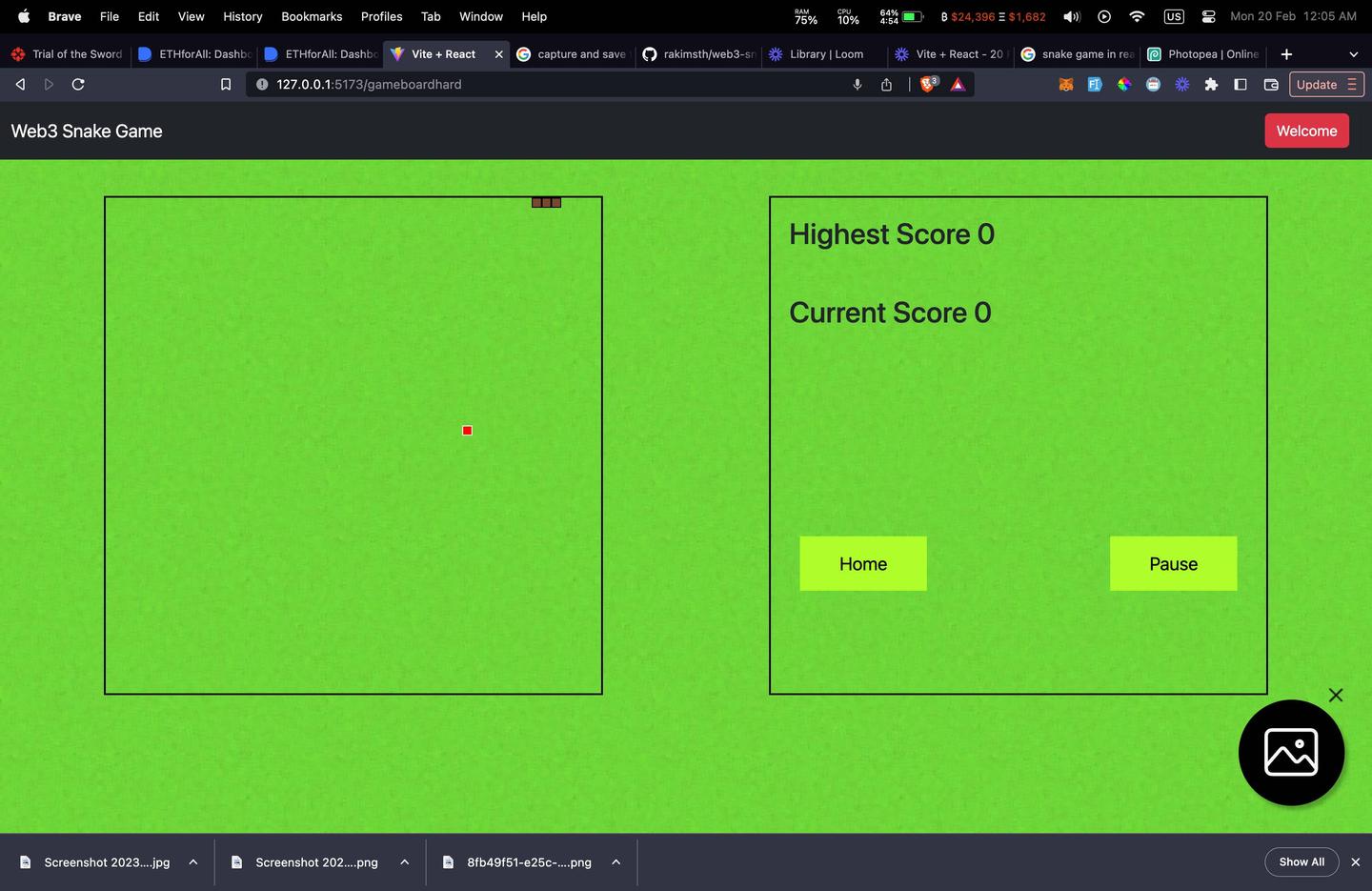Click the site info icon before URL
This screenshot has width=1372, height=891.
[x=262, y=85]
